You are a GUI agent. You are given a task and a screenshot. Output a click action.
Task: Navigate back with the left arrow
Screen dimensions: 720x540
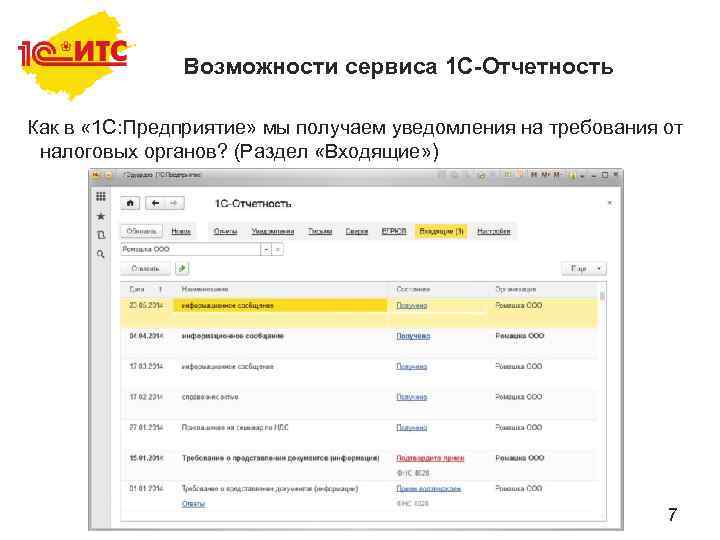click(x=155, y=203)
